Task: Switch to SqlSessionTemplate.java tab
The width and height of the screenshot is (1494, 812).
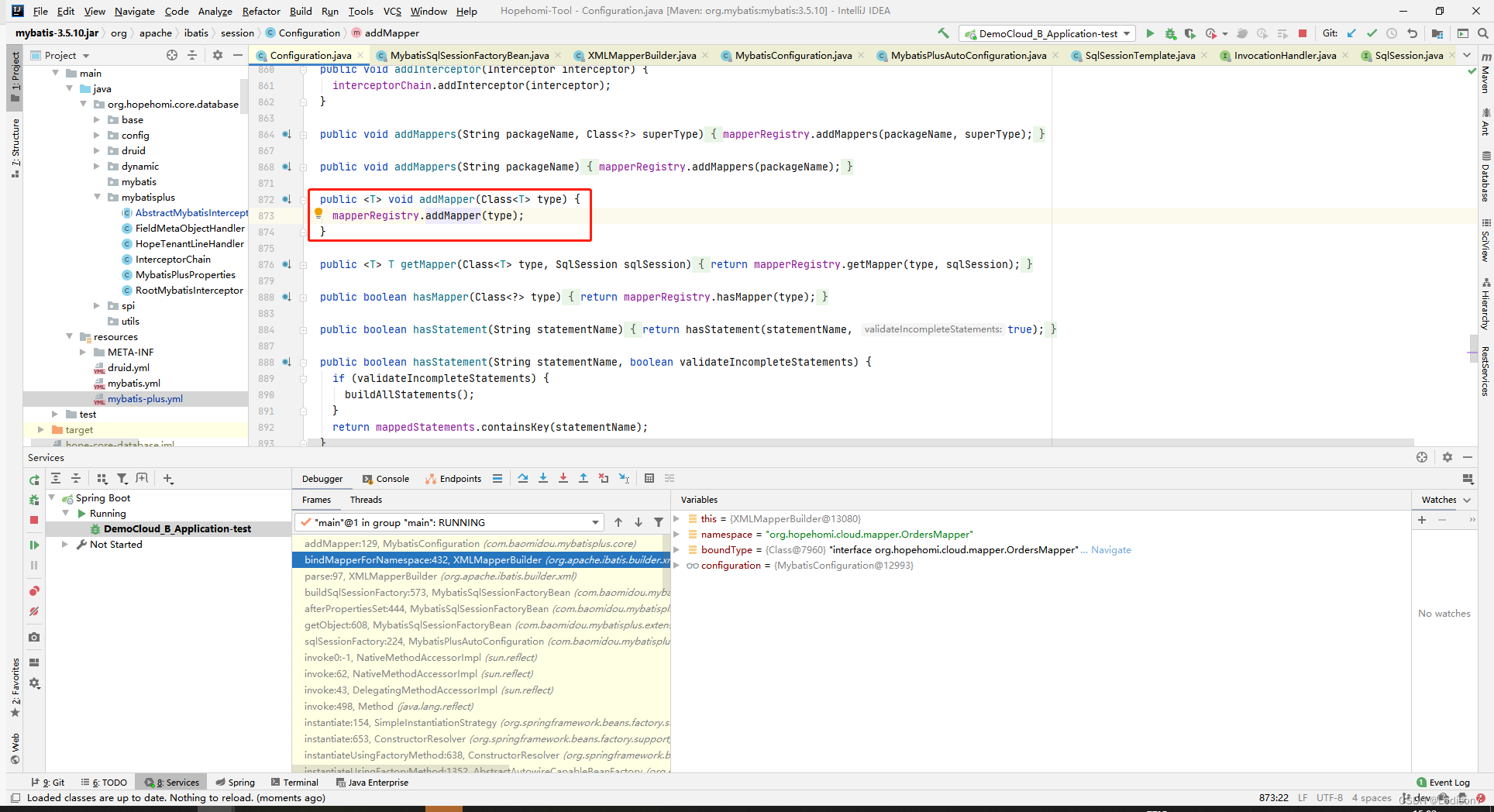Action: point(1140,55)
